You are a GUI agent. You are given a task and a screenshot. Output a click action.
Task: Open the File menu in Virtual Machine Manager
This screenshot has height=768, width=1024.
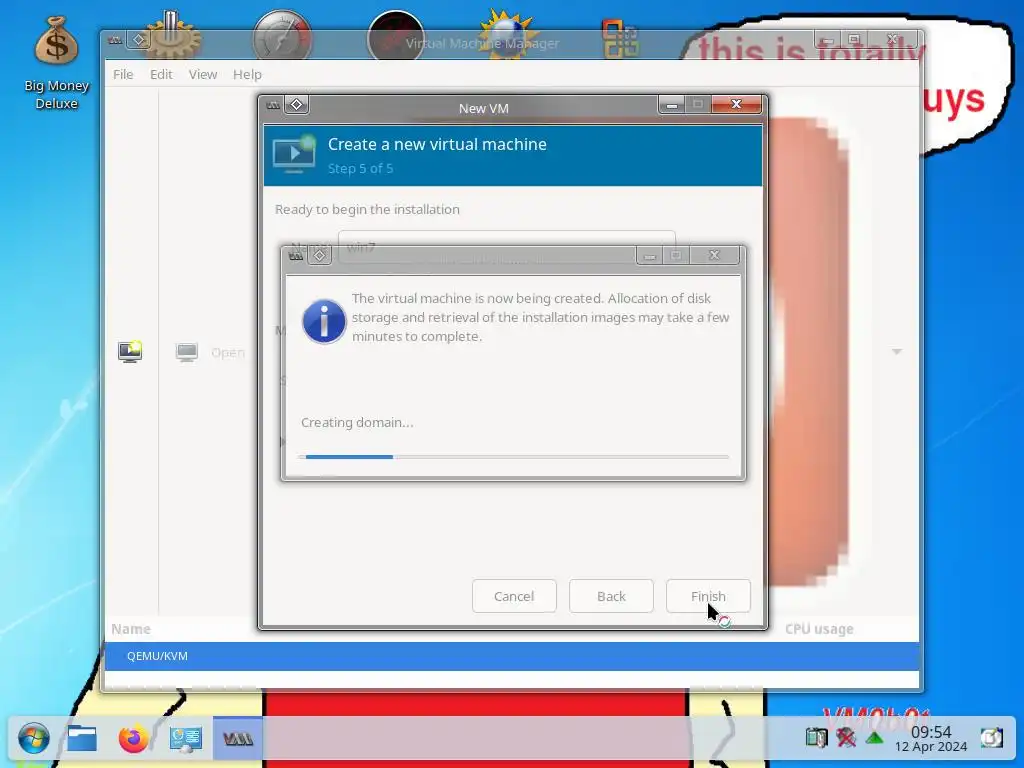click(x=123, y=74)
